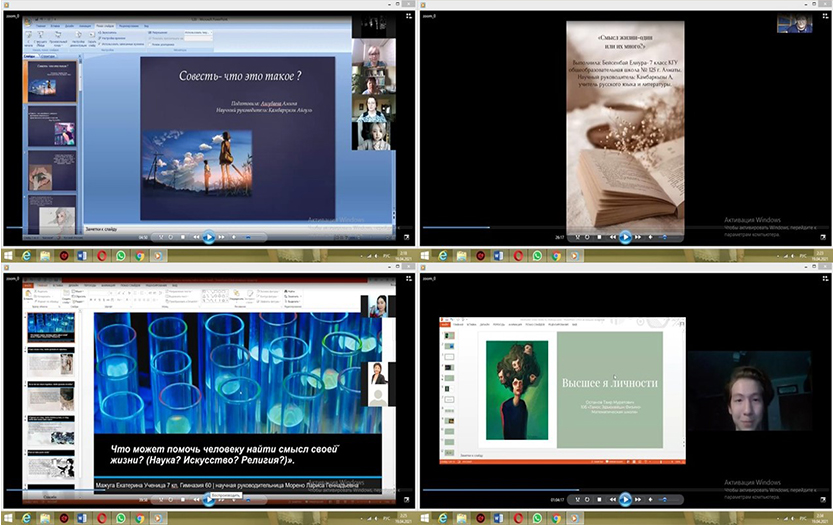Adjust the volume slider in the 'Смысл жизни' player
The image size is (833, 525).
coord(666,237)
